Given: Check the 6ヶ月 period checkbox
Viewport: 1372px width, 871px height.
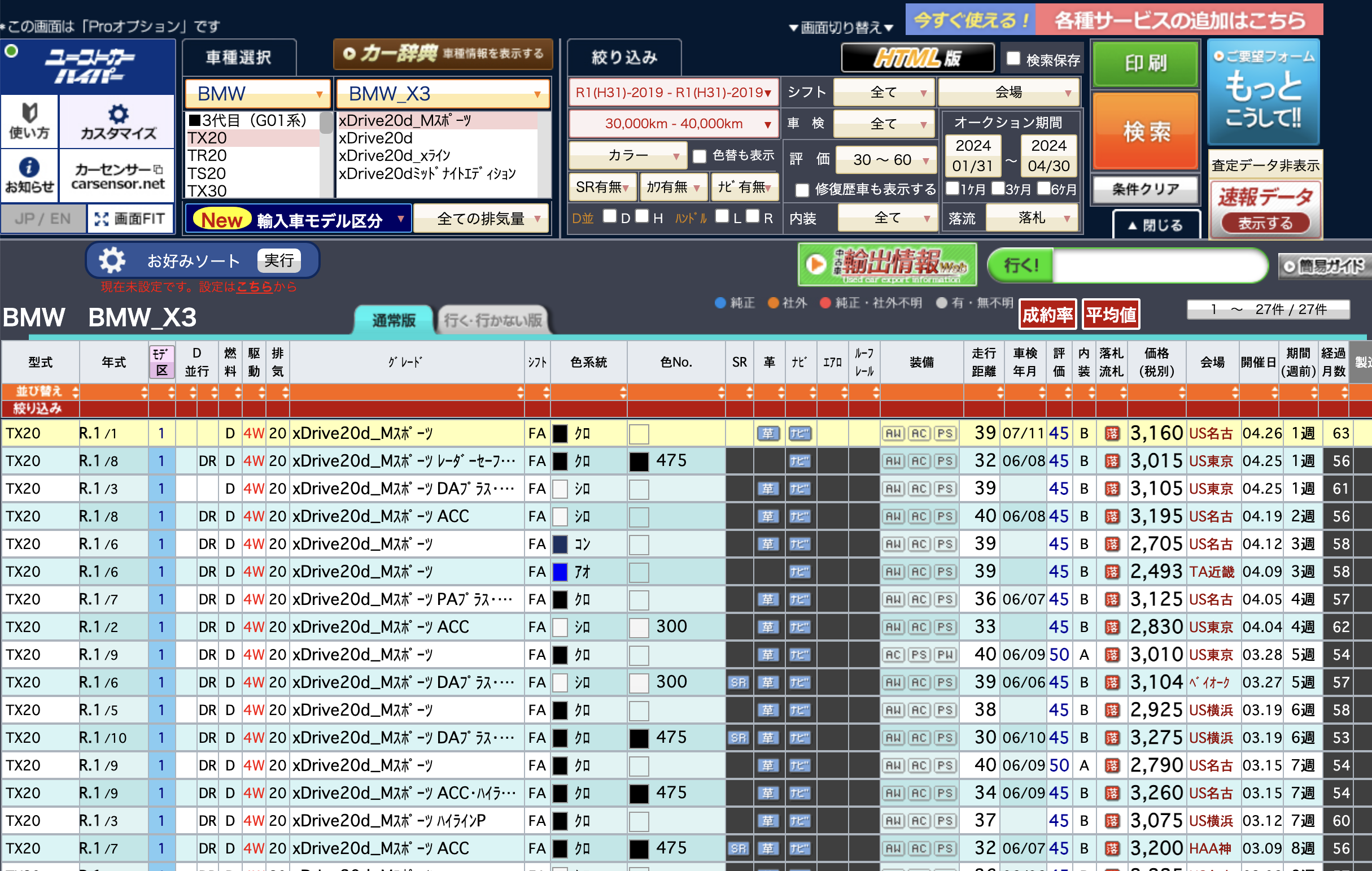Looking at the screenshot, I should (1043, 188).
